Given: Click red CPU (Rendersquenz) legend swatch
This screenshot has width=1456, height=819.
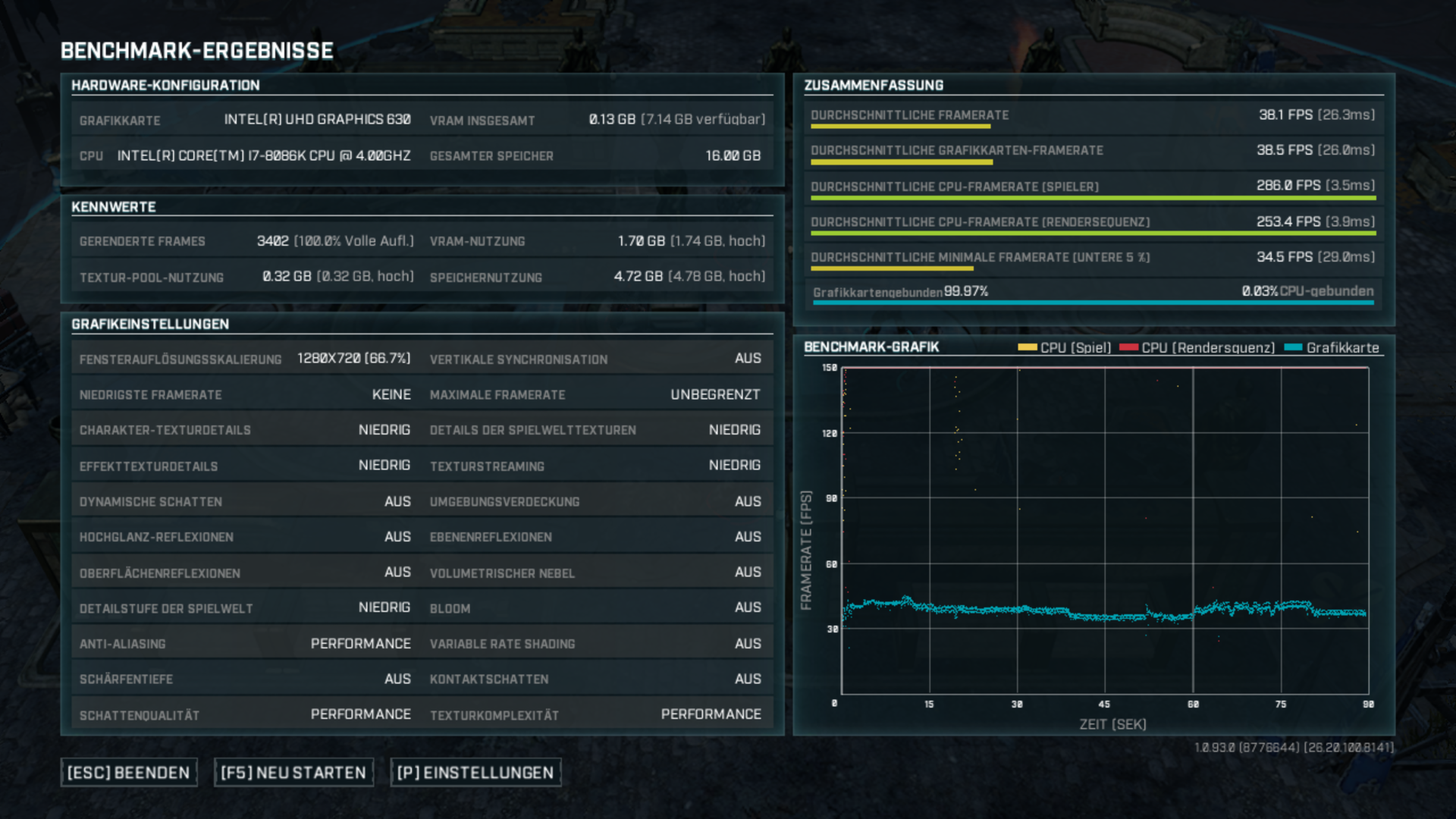Looking at the screenshot, I should [x=1128, y=347].
